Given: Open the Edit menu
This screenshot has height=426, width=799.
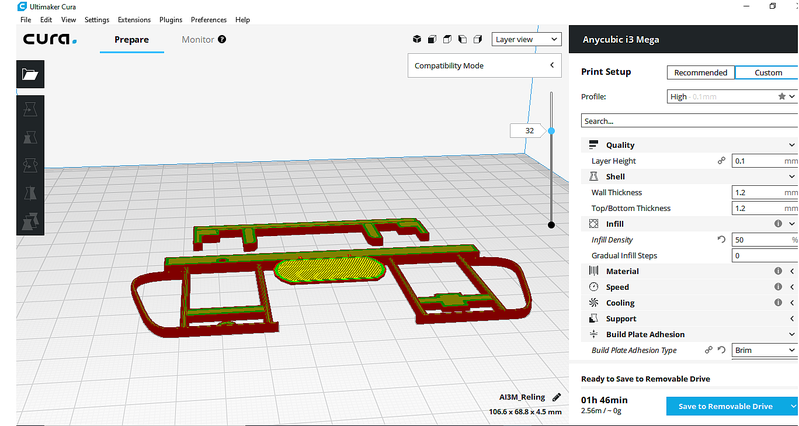Looking at the screenshot, I should click(46, 20).
